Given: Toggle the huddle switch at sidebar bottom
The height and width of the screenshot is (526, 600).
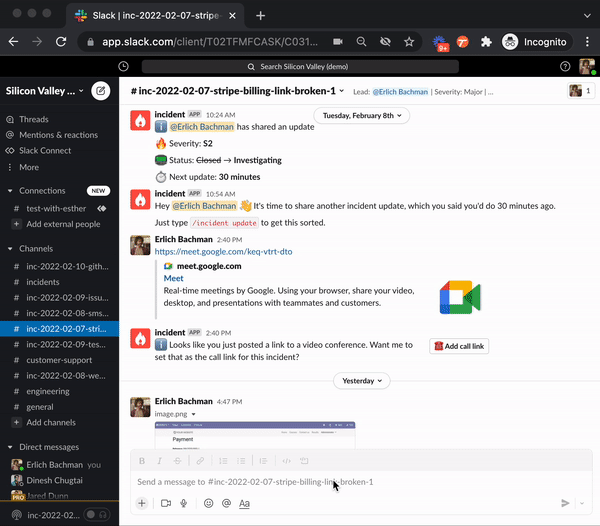Looking at the screenshot, I should (x=96, y=515).
